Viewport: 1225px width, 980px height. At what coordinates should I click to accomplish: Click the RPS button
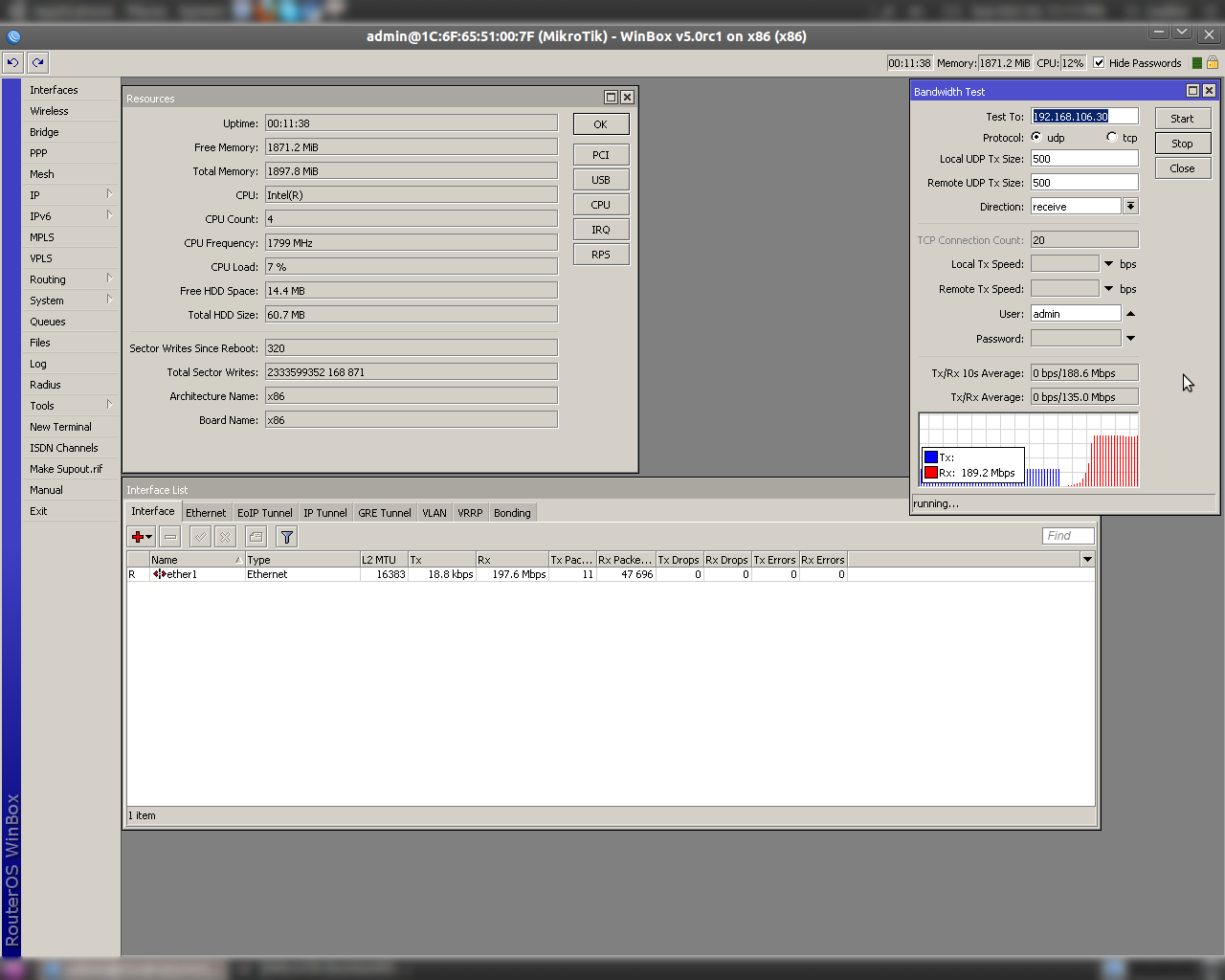click(x=601, y=255)
